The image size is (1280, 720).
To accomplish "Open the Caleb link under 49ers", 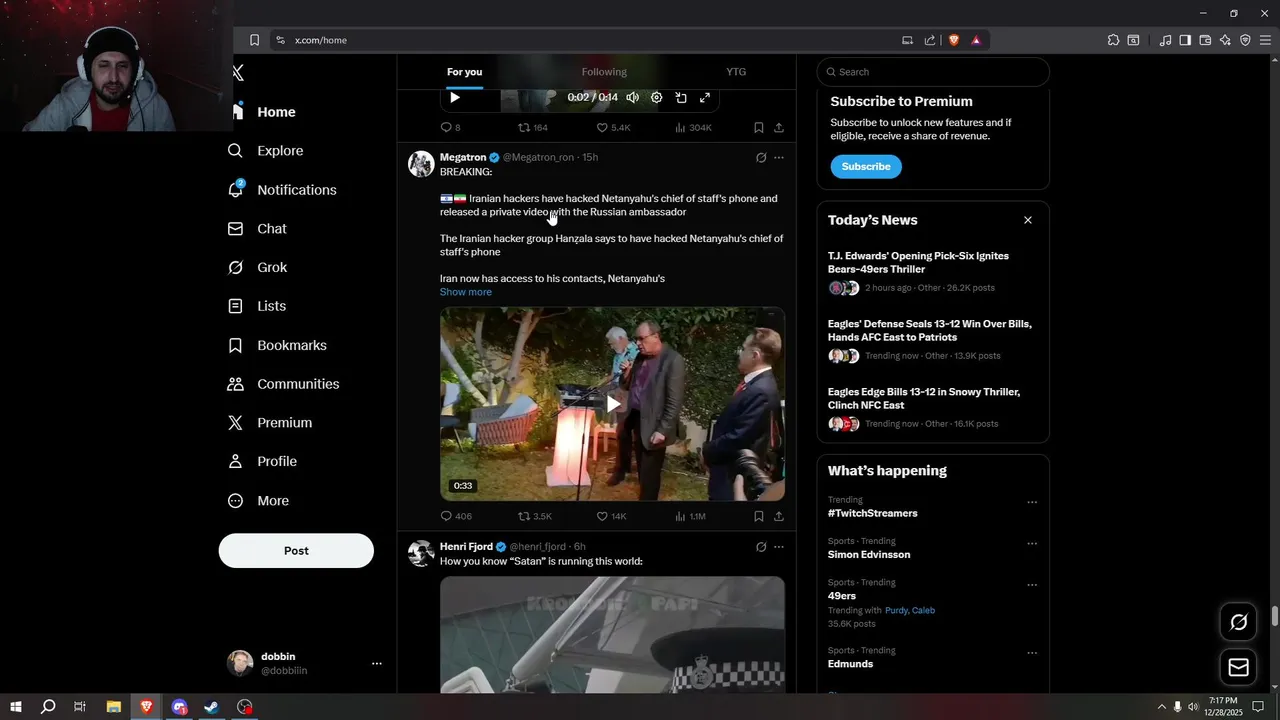I will [x=923, y=610].
